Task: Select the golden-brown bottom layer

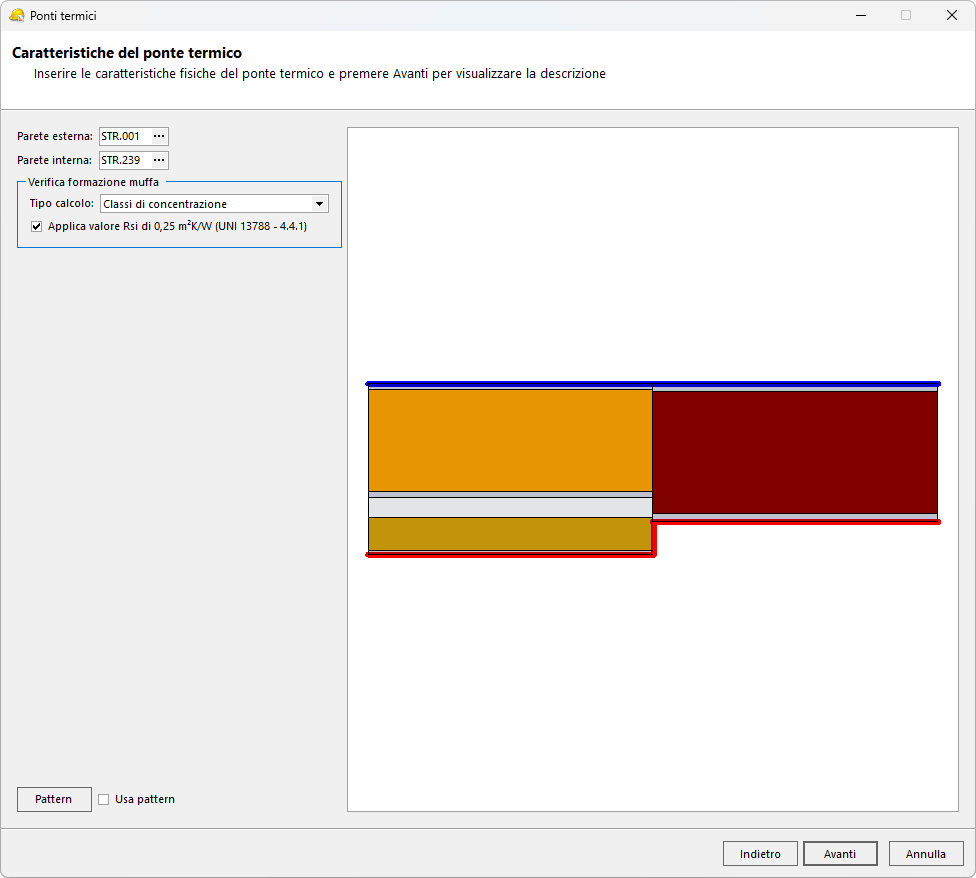Action: tap(510, 534)
